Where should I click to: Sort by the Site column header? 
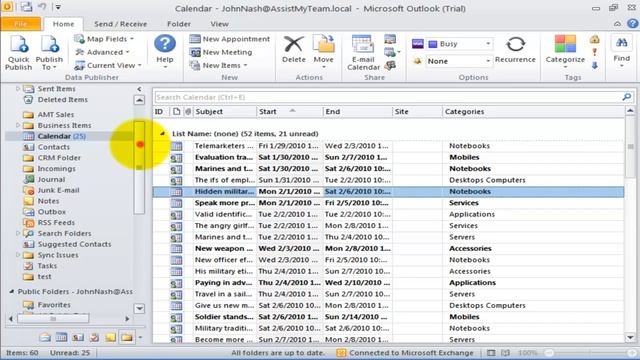pos(417,111)
